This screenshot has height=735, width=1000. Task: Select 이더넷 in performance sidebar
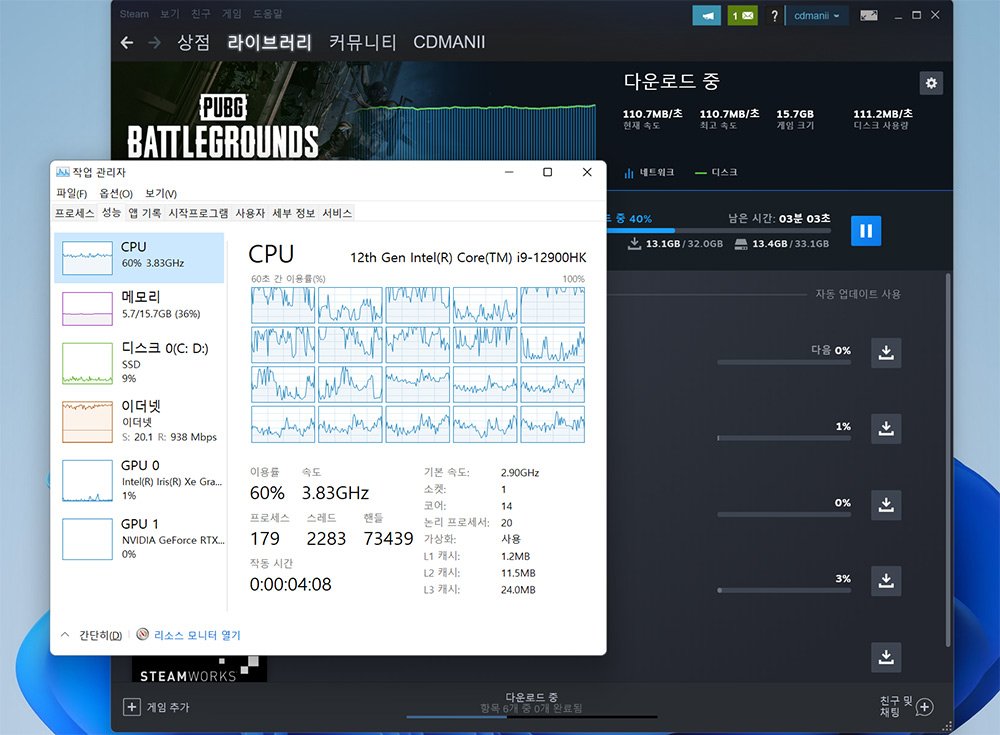pyautogui.click(x=139, y=421)
